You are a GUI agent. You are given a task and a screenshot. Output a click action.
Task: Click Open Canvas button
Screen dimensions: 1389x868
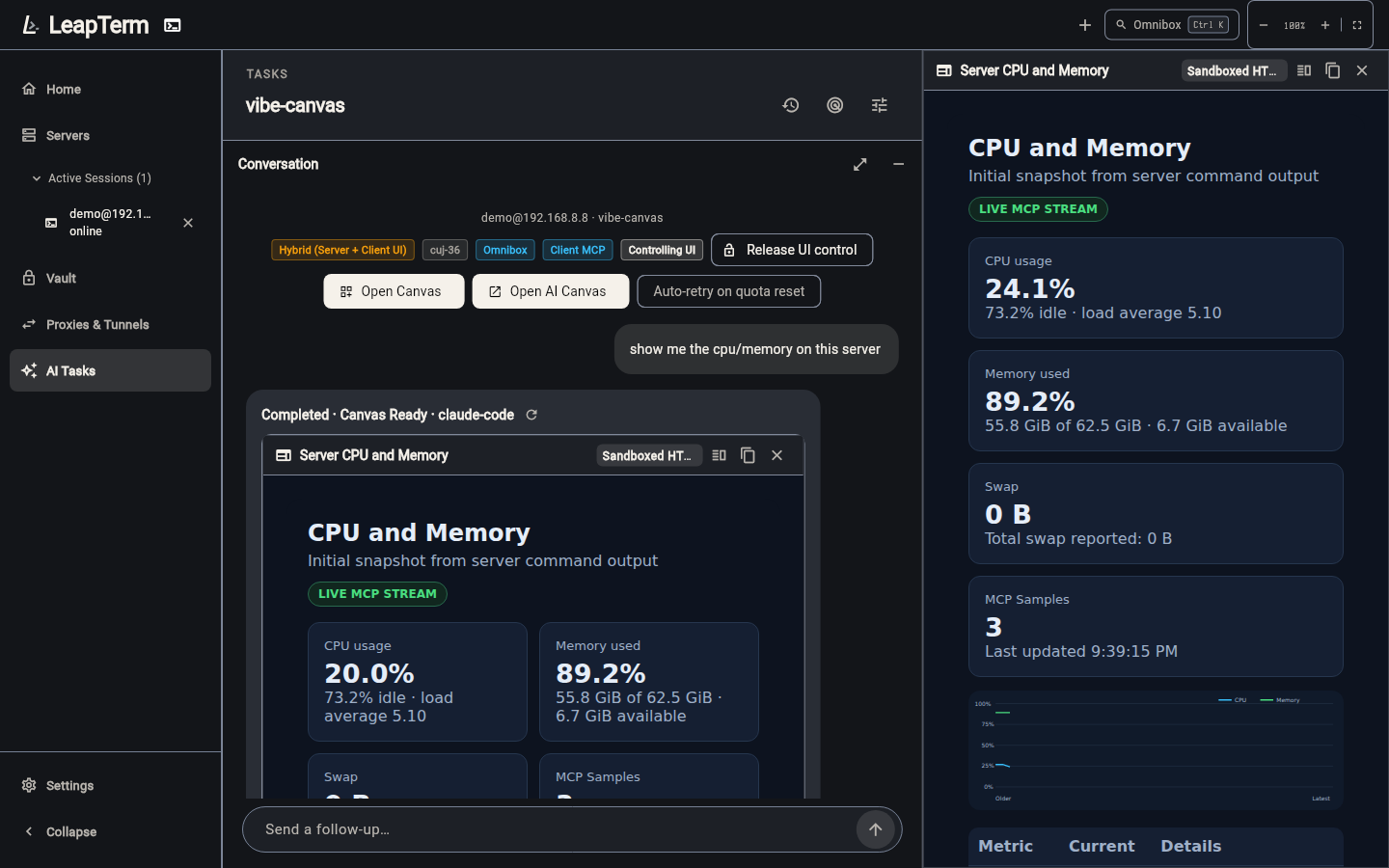(394, 291)
